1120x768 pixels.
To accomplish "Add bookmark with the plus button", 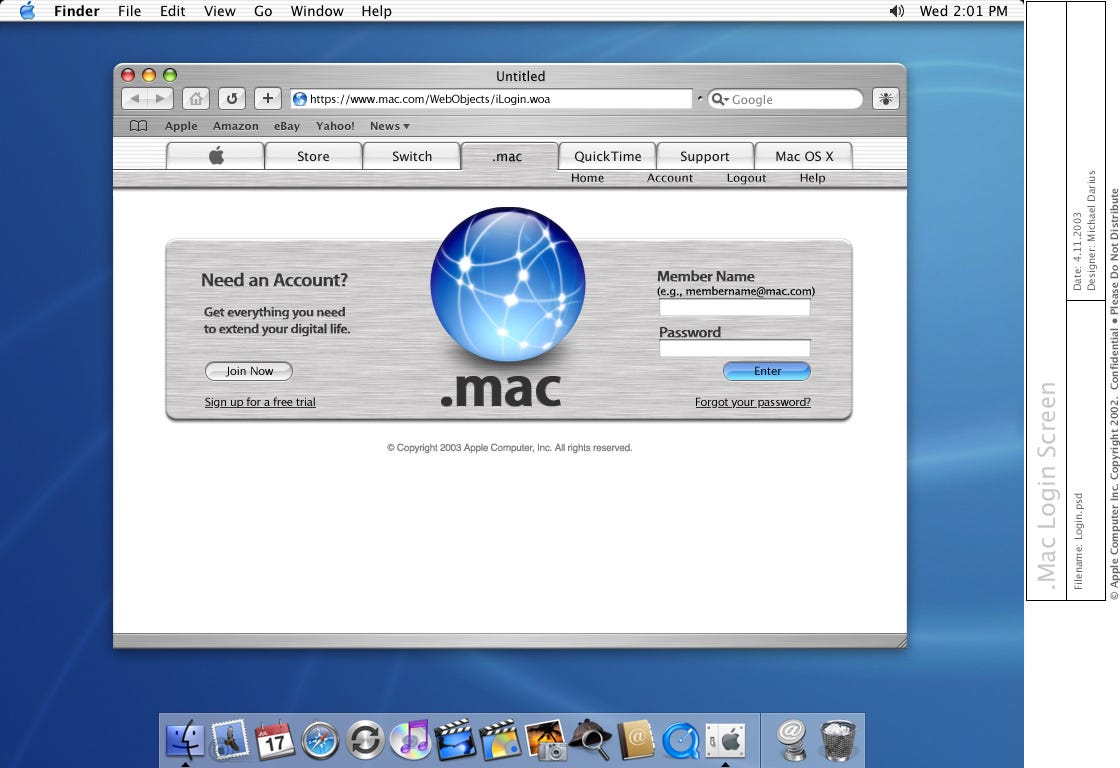I will [x=268, y=99].
